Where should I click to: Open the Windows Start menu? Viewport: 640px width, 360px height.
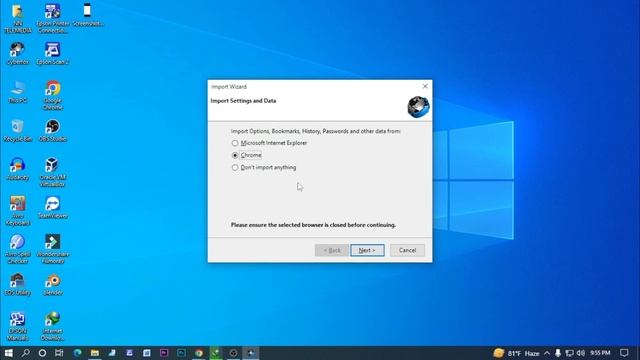point(8,353)
